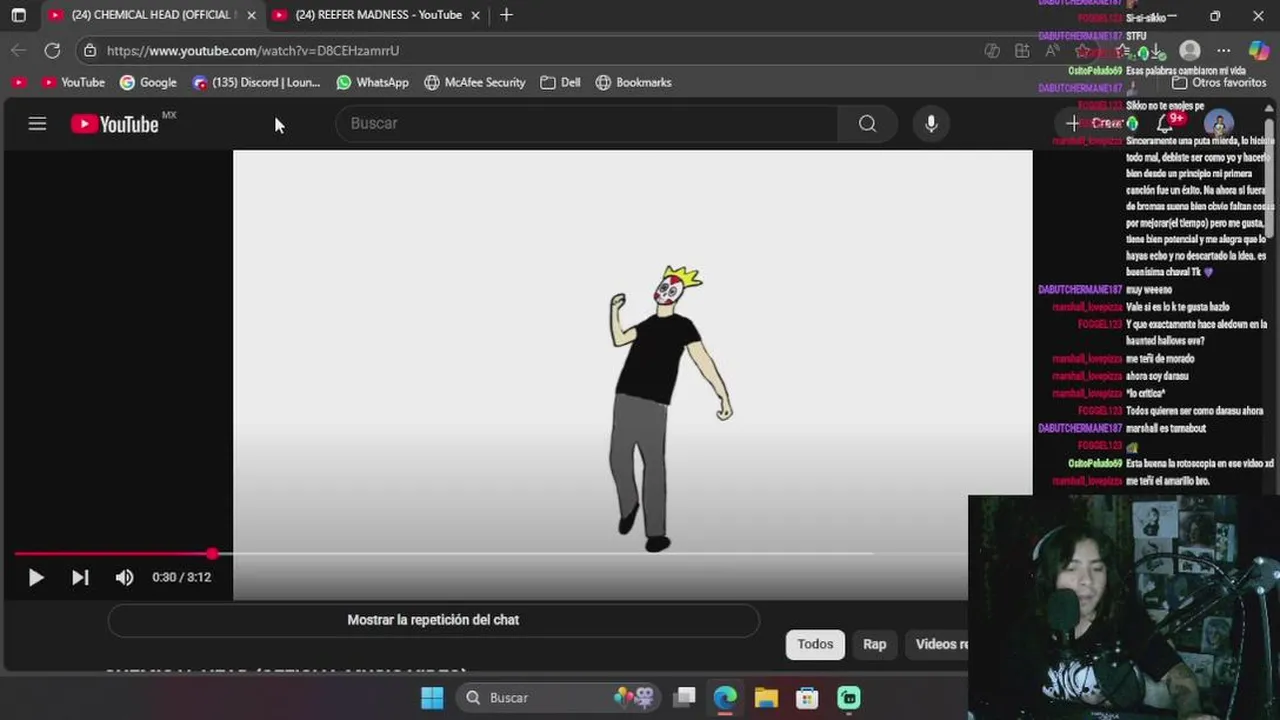The image size is (1280, 720).
Task: Click the YouTube search magnifier button
Action: (867, 123)
